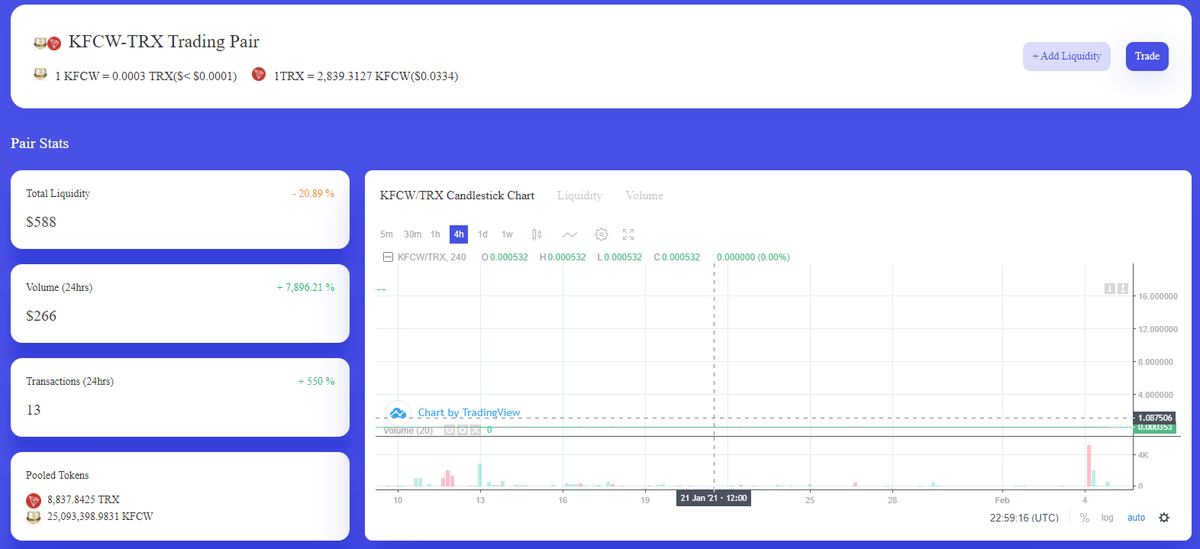Select the 30m timeframe
Screen dimensions: 1200x549
[413, 234]
